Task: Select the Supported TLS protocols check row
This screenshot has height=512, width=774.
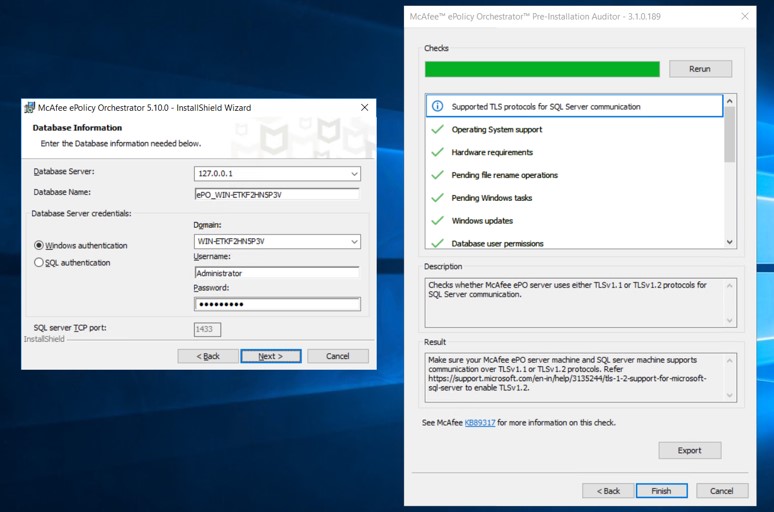Action: pos(574,106)
